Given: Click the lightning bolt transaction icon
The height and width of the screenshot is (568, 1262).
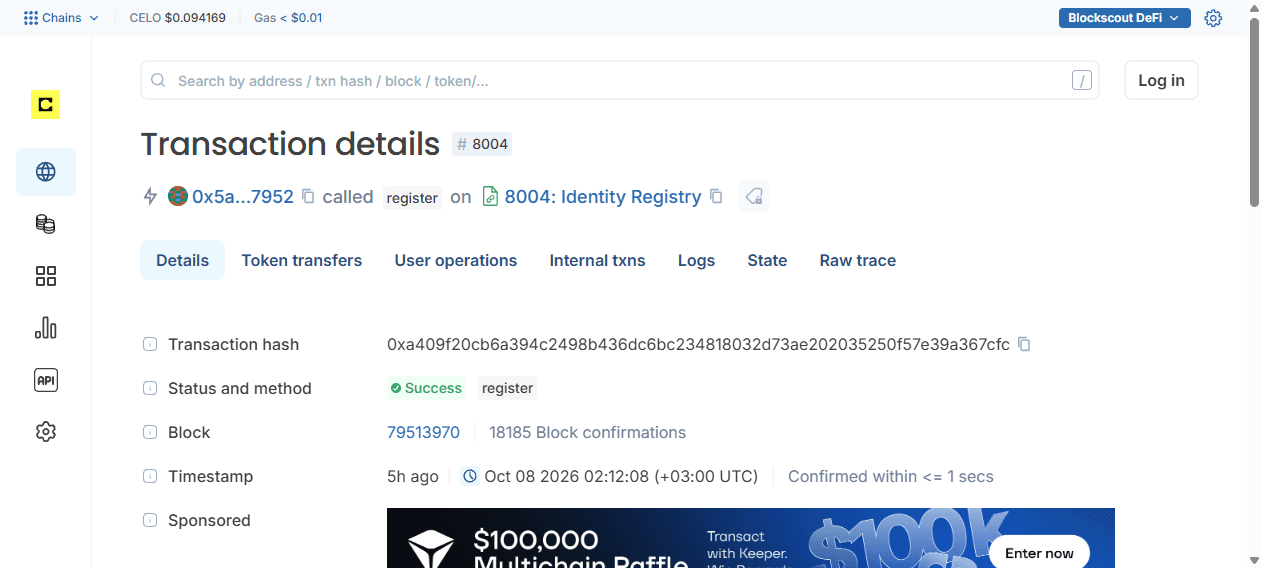Looking at the screenshot, I should point(151,197).
